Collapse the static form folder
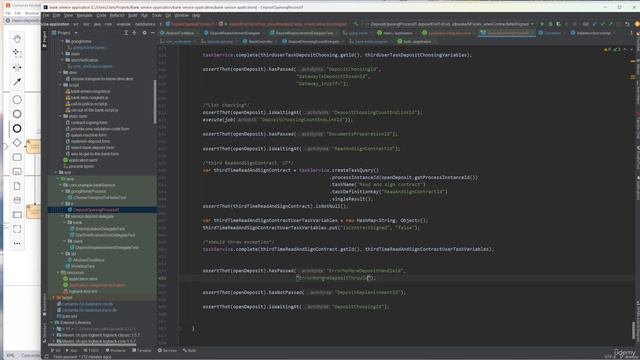This screenshot has width=640, height=360. (60, 116)
